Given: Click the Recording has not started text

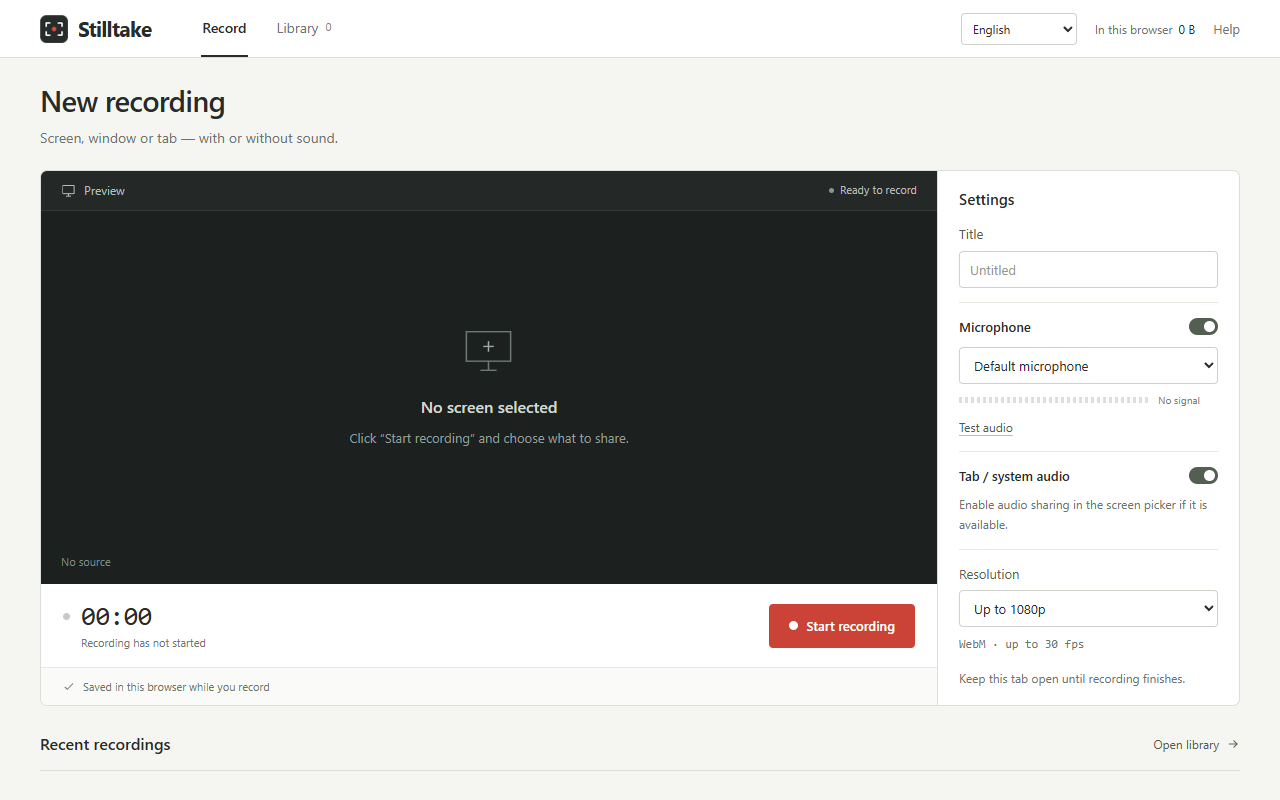Looking at the screenshot, I should click(x=143, y=643).
